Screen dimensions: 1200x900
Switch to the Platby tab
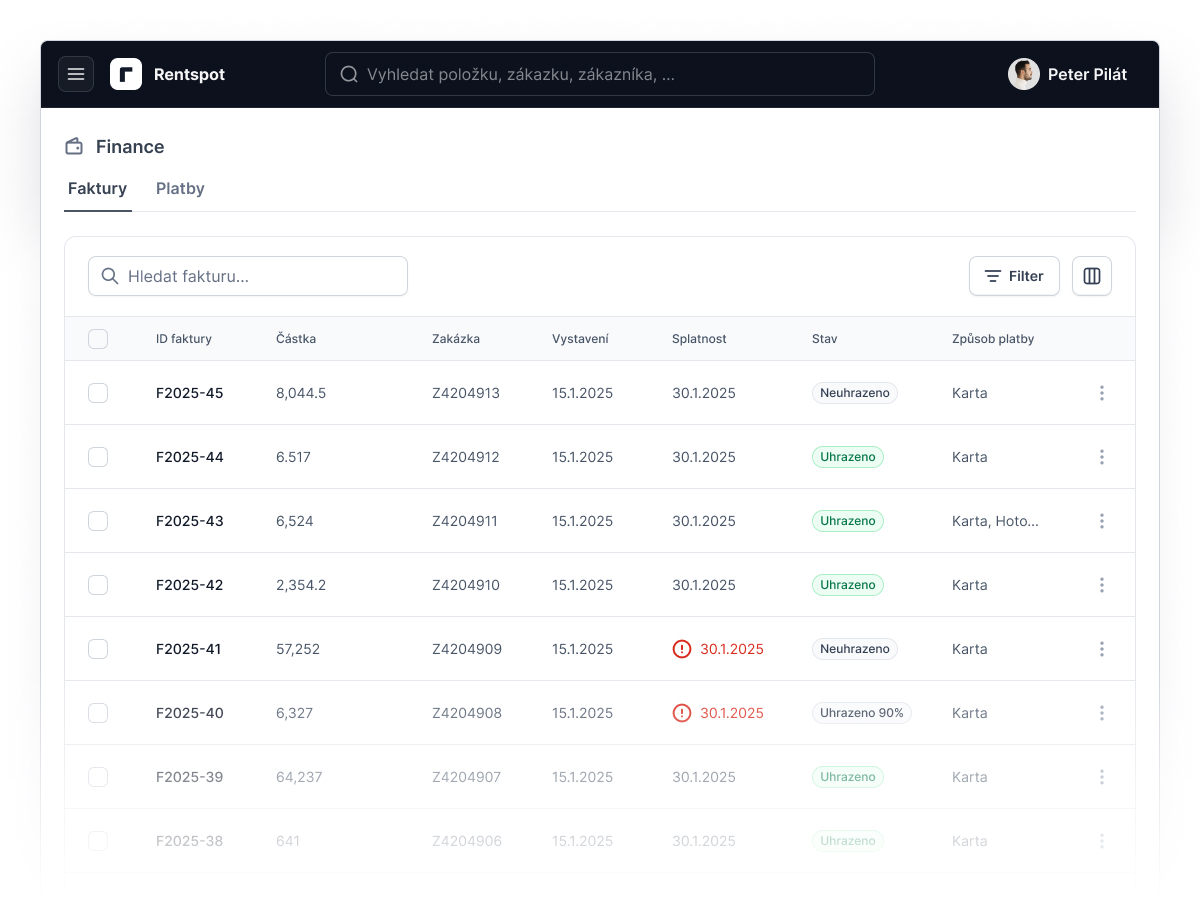coord(180,189)
